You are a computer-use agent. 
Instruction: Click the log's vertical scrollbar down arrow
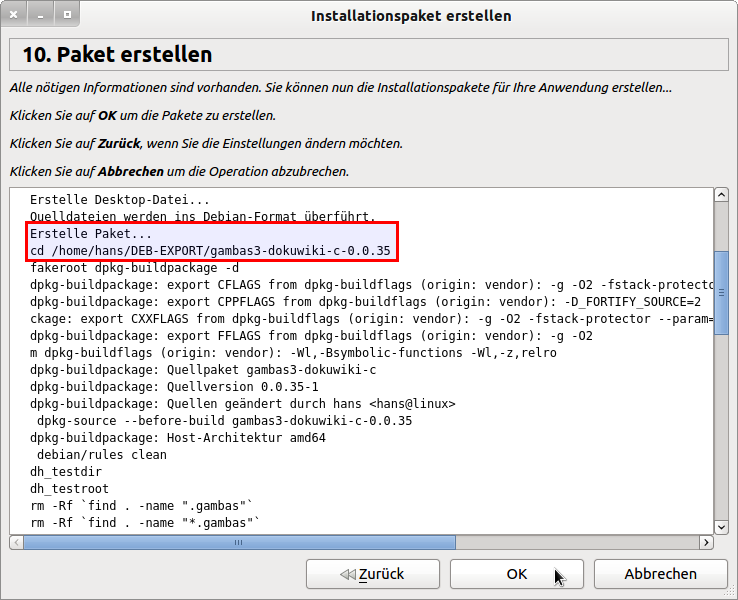[720, 526]
